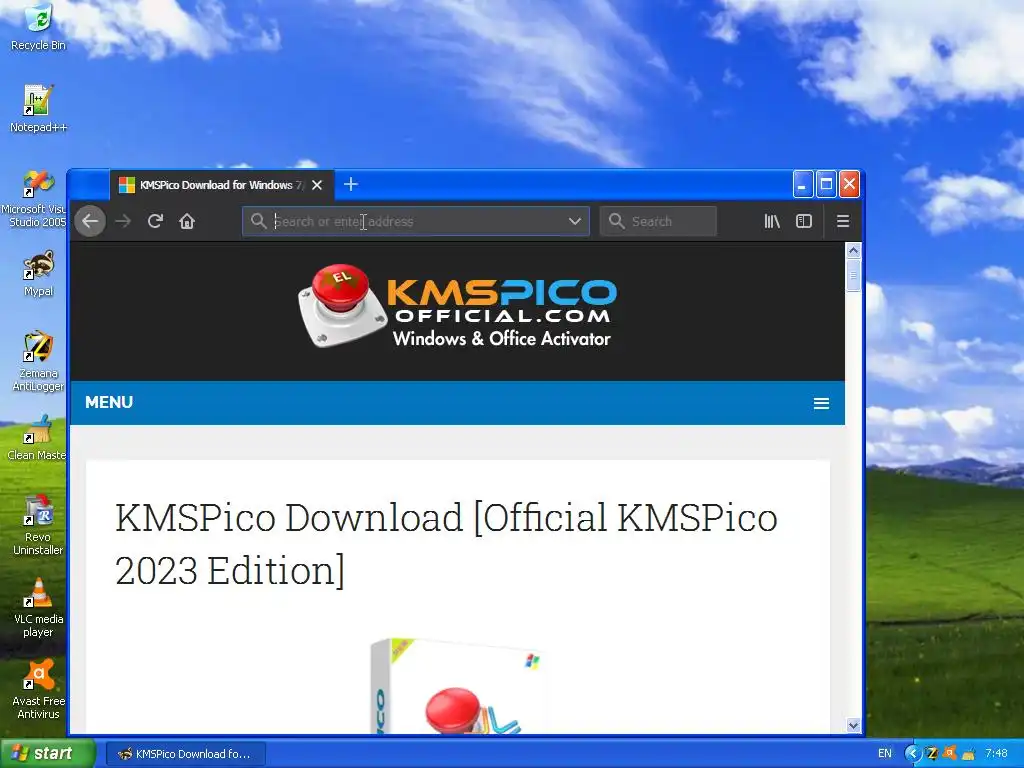This screenshot has width=1024, height=768.
Task: Click the forward navigation arrow
Action: (123, 221)
